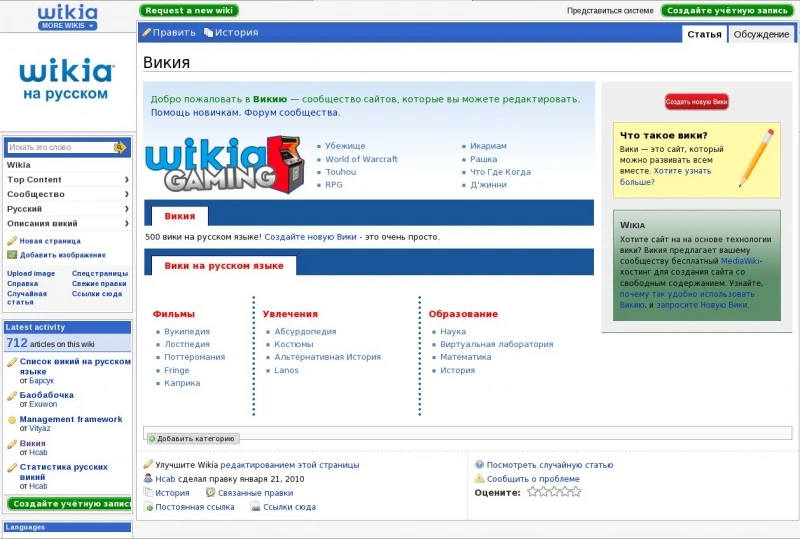
Task: Click the red Создать новую Вики button
Action: 696,102
